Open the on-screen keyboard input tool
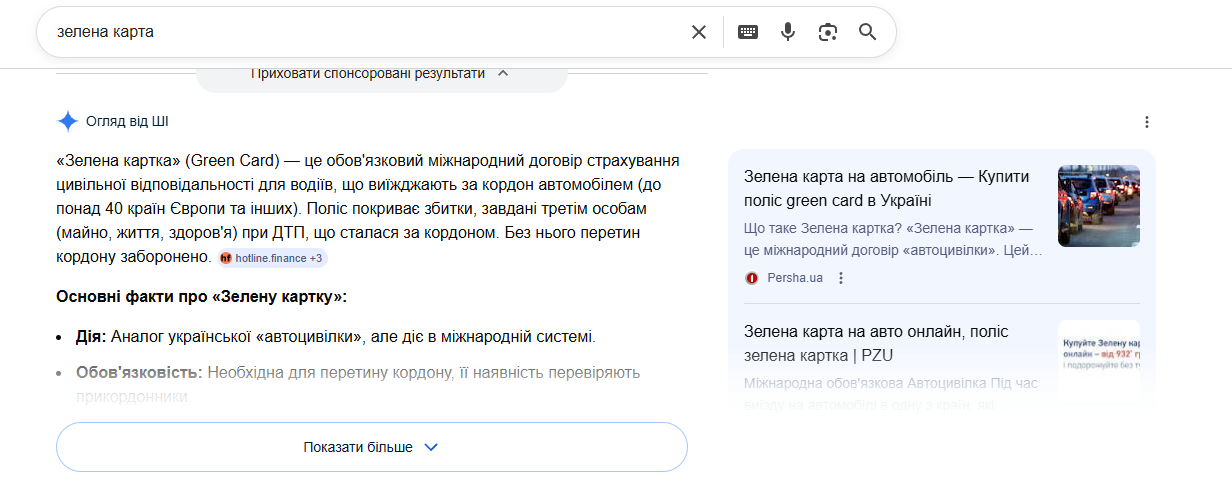Screen dimensions: 1232x477 tap(748, 32)
